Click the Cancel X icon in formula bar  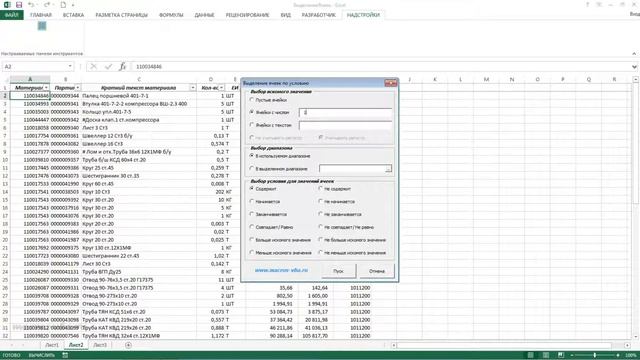click(x=93, y=66)
